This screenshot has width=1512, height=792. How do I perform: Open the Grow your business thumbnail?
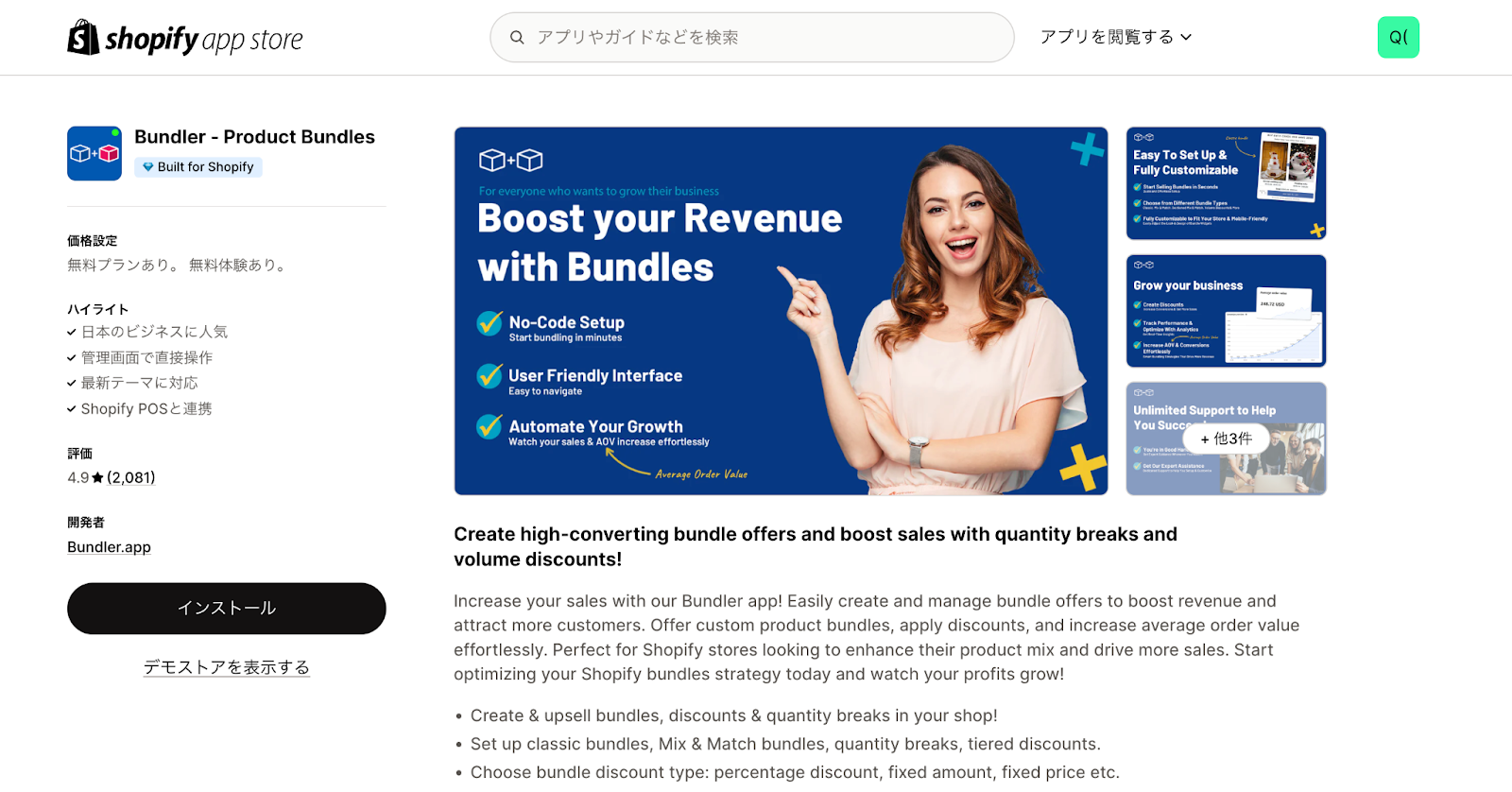tap(1227, 311)
